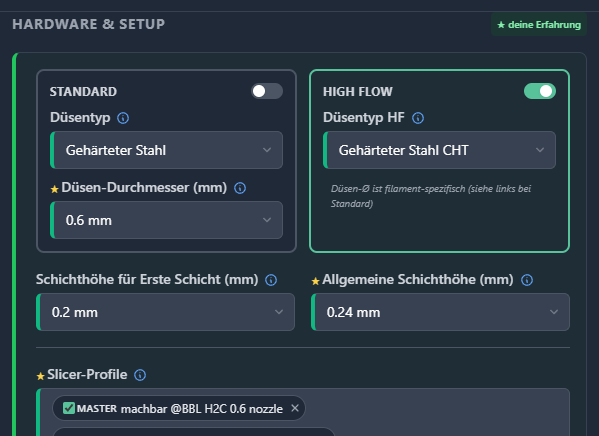Click the Slicer-Profile info icon
The image size is (599, 436).
pyautogui.click(x=140, y=375)
